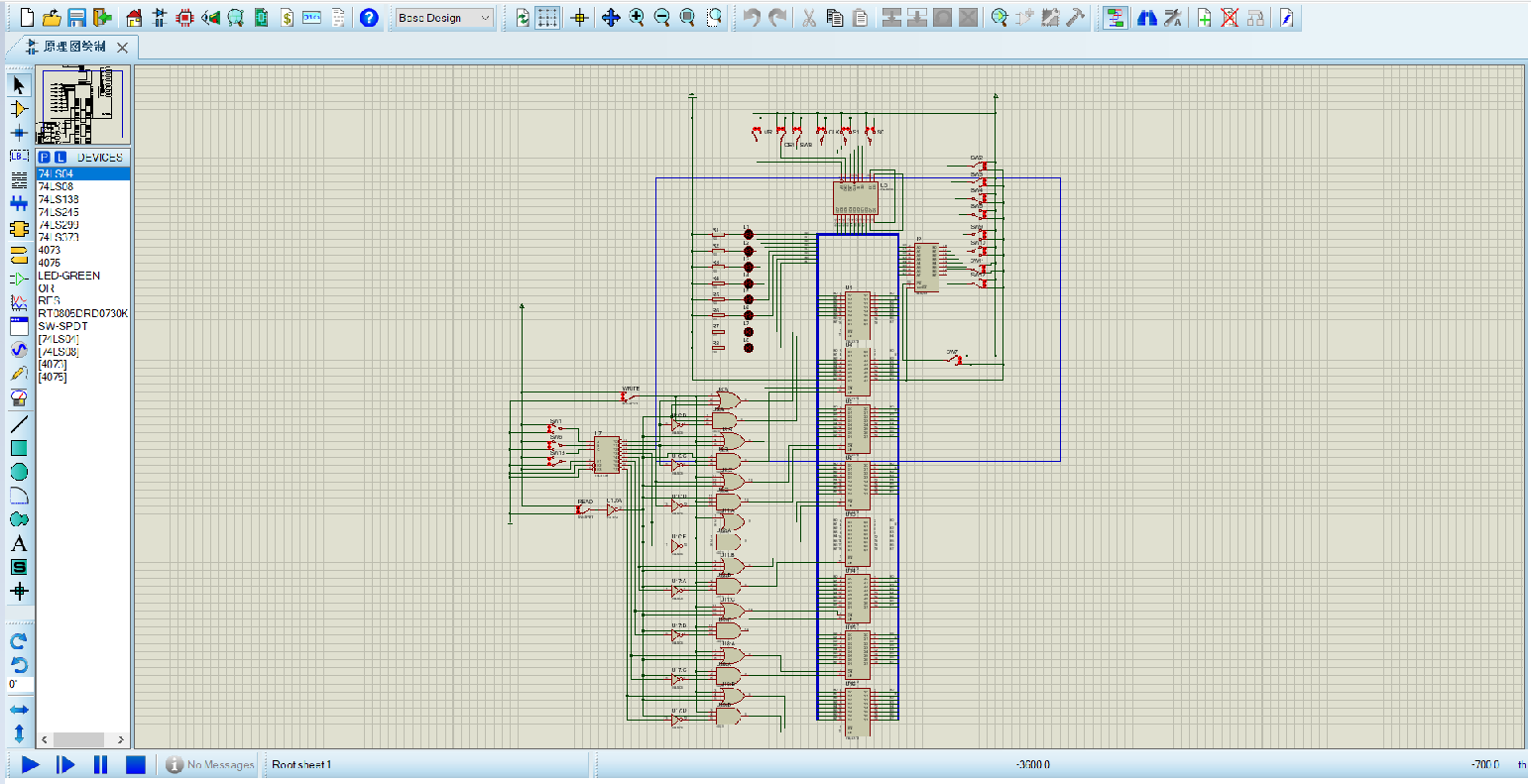Viewport: 1531px width, 784px height.
Task: Select the 2D graphics text tool
Action: (18, 543)
